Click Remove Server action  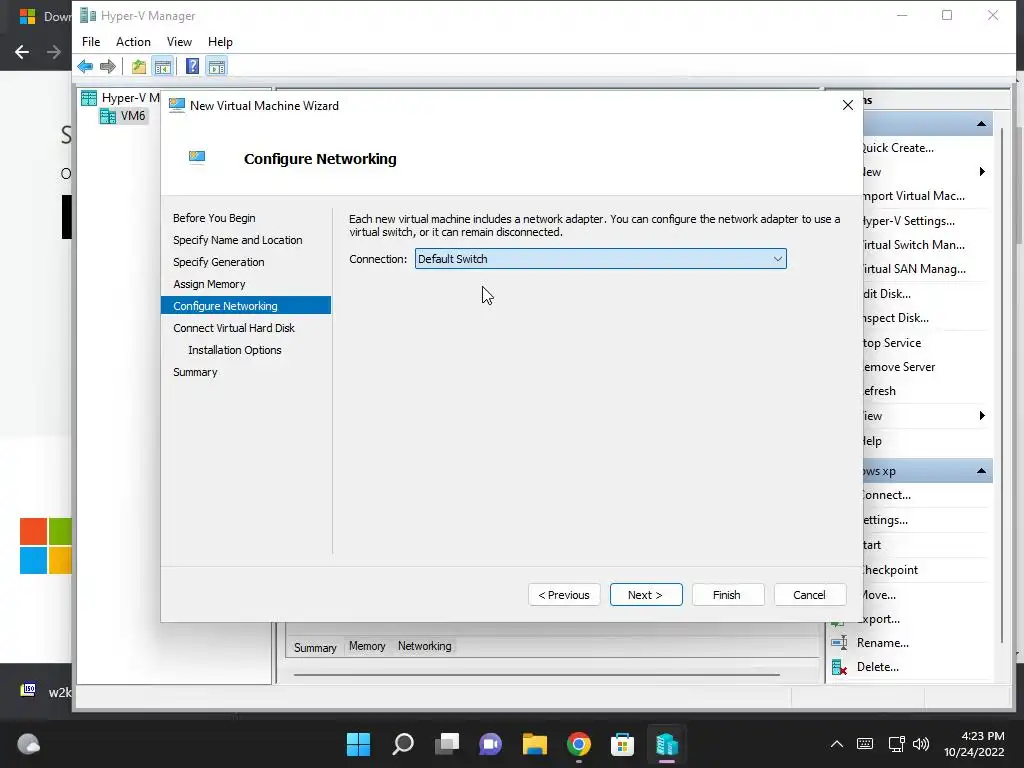899,367
